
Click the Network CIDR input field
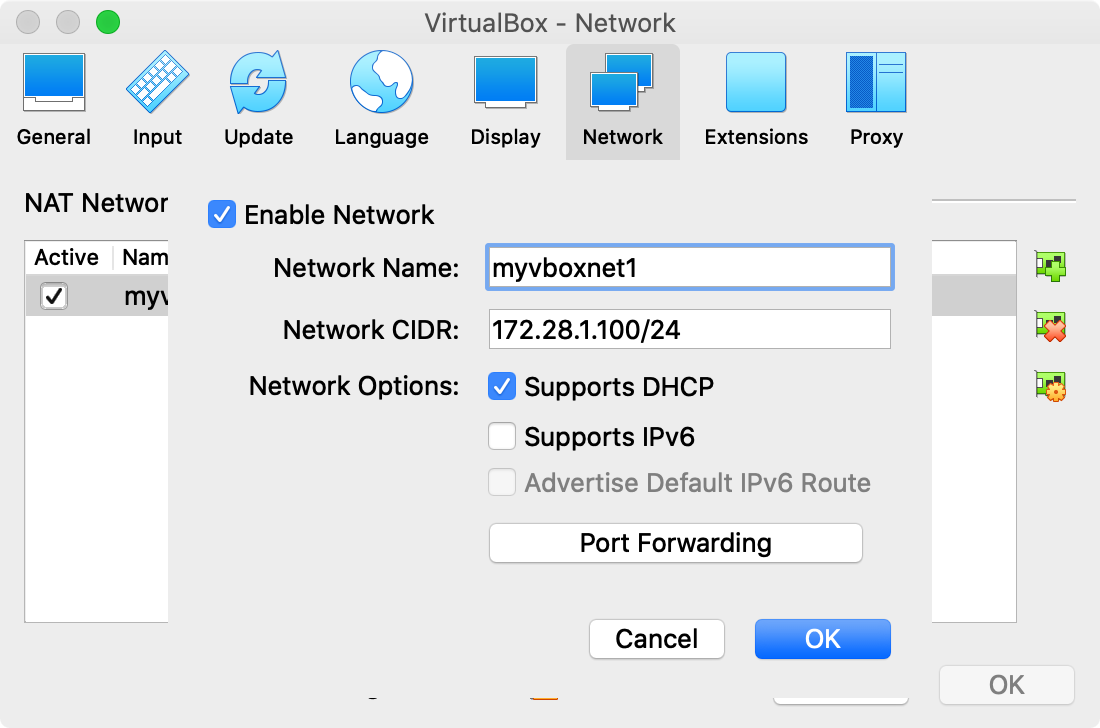(x=689, y=330)
